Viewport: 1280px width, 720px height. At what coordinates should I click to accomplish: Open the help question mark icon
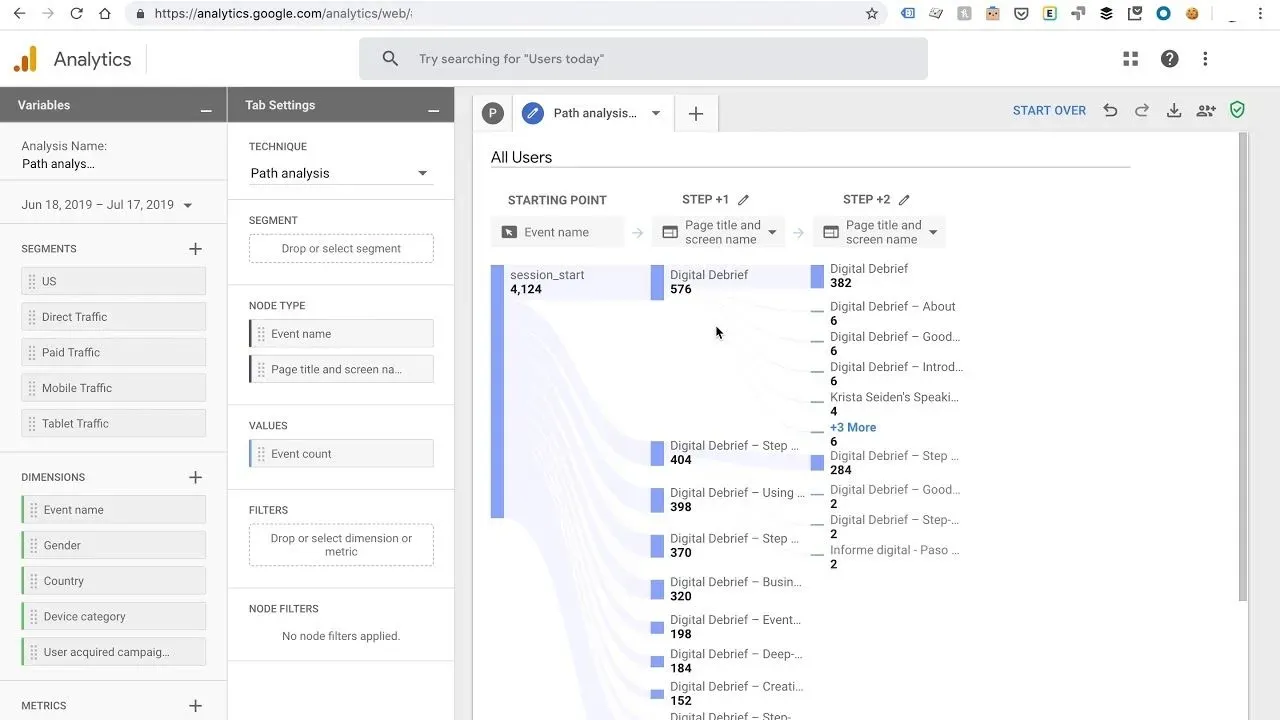click(x=1169, y=59)
